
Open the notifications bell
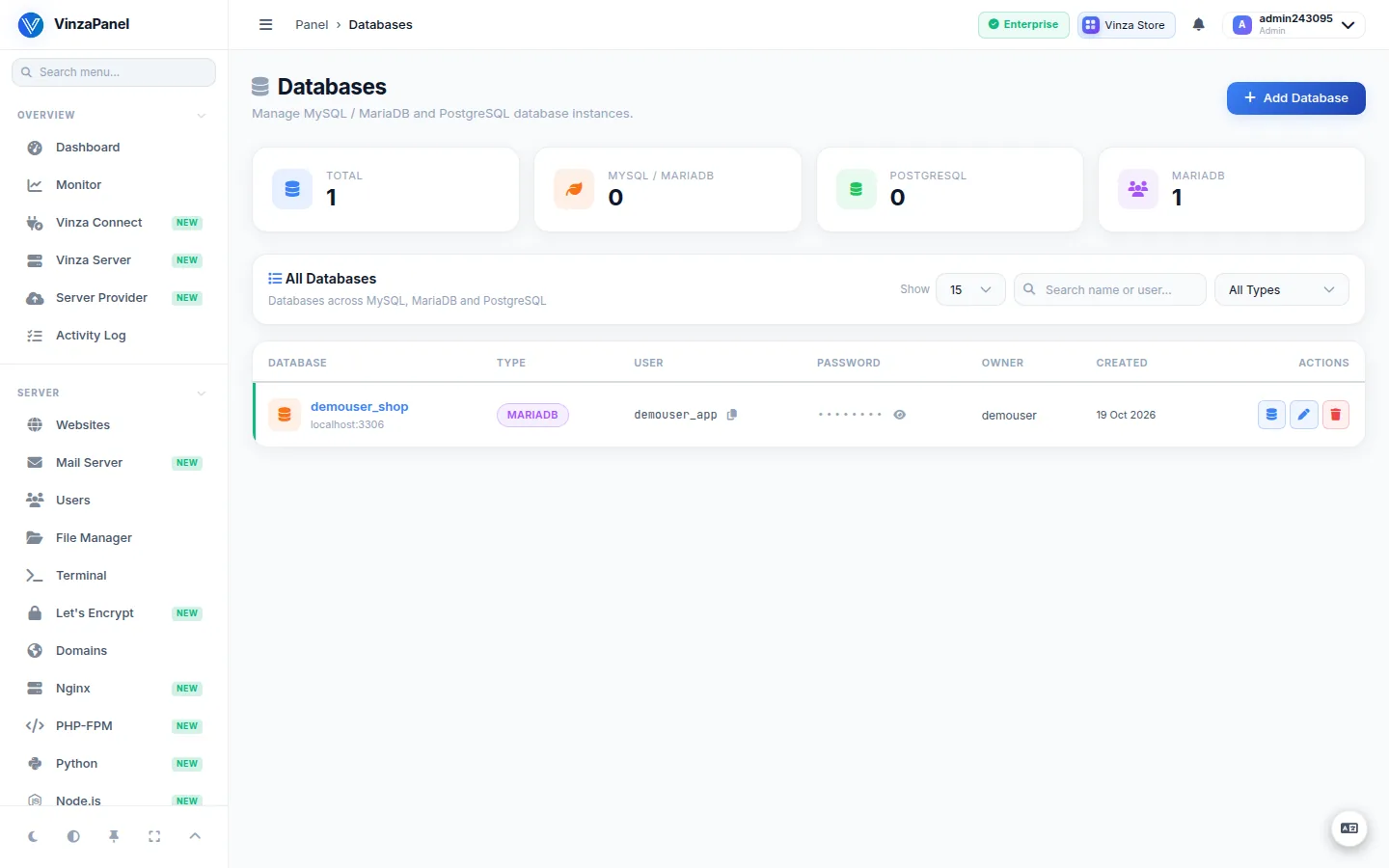tap(1198, 25)
